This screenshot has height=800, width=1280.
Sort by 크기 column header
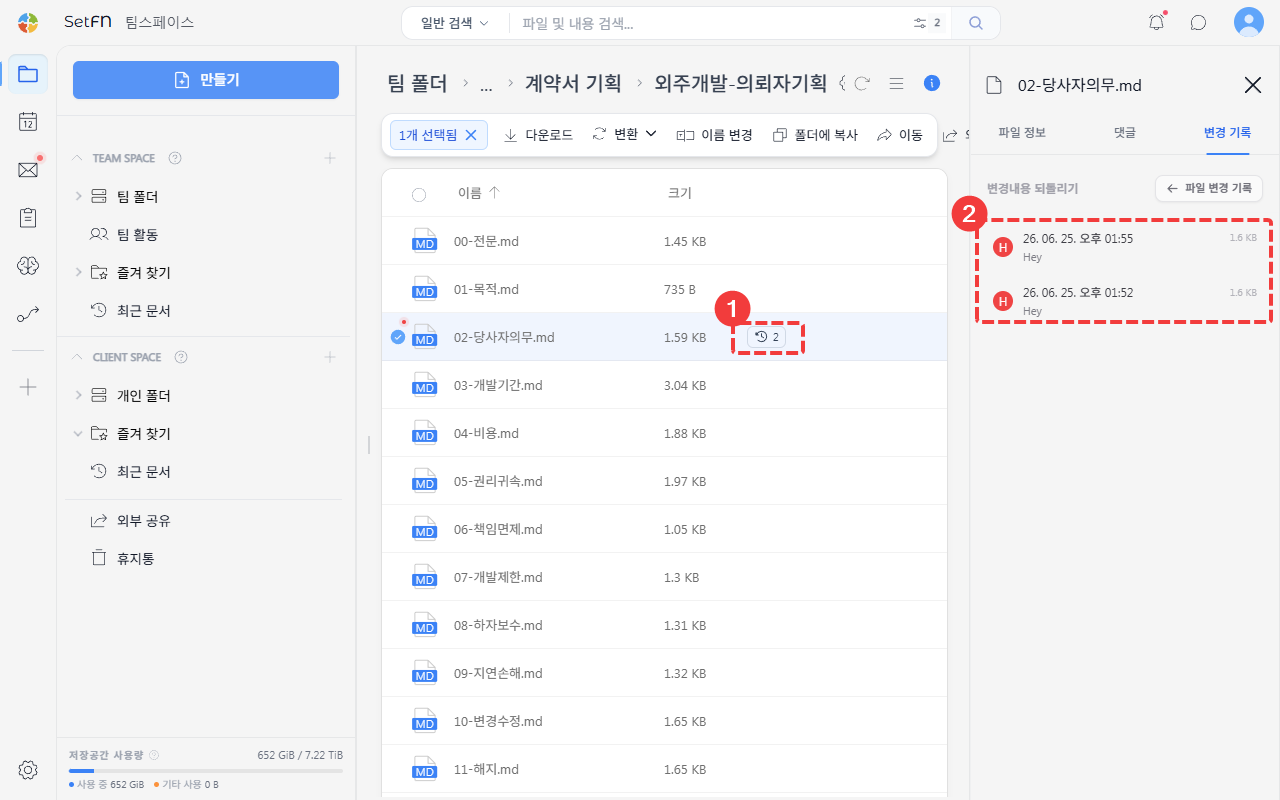pyautogui.click(x=679, y=193)
